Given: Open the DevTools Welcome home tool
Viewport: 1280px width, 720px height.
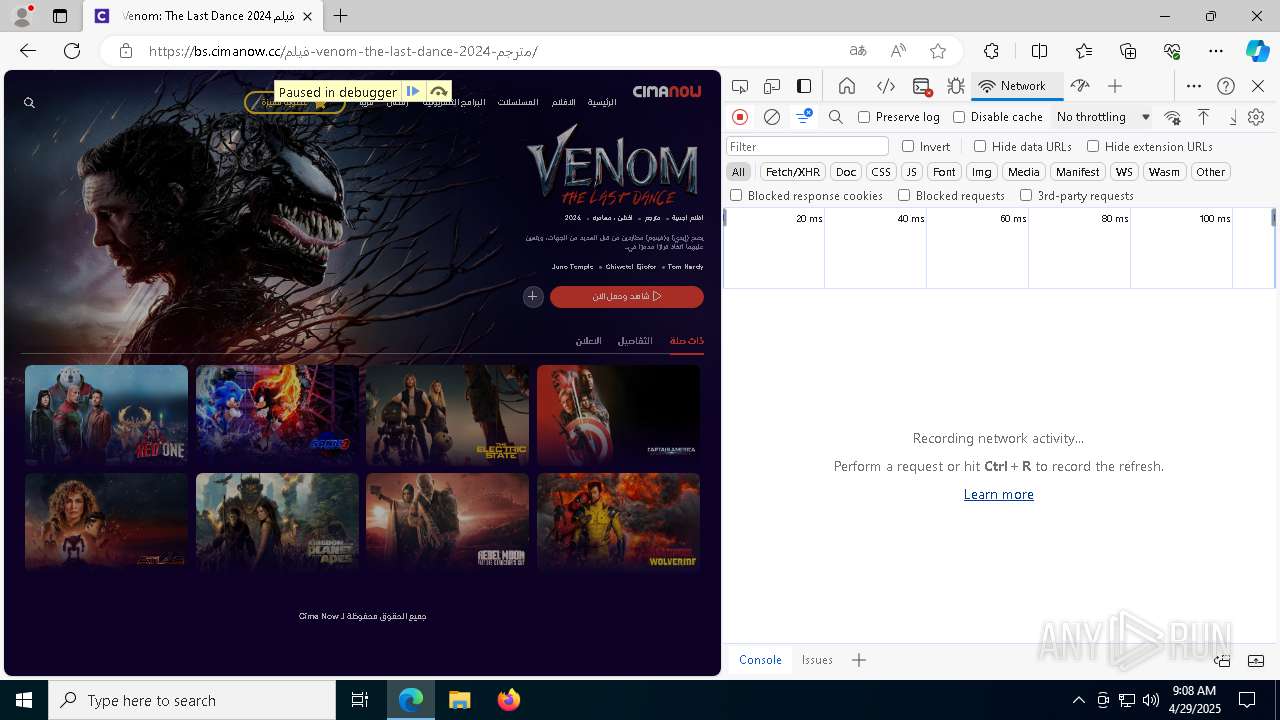Looking at the screenshot, I should click(847, 86).
